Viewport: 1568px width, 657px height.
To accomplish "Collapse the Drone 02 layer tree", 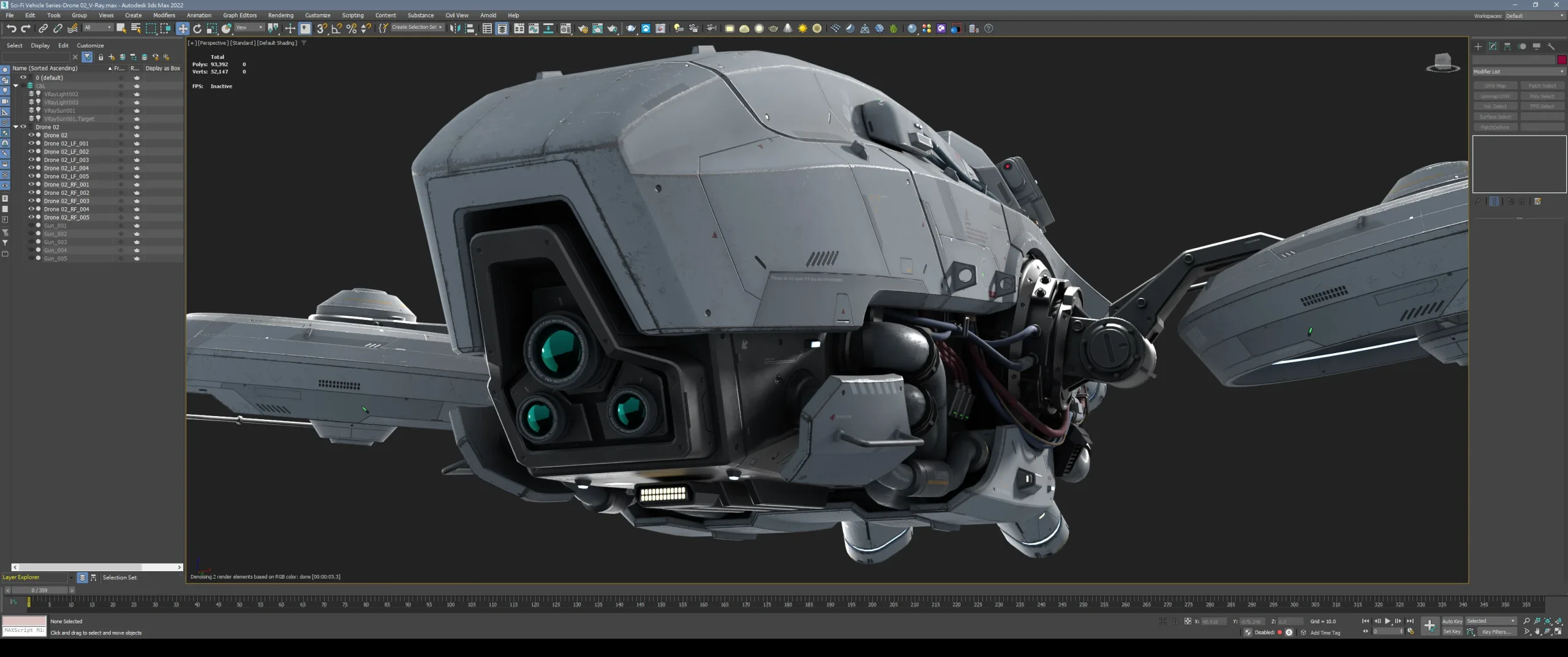I will (x=15, y=127).
